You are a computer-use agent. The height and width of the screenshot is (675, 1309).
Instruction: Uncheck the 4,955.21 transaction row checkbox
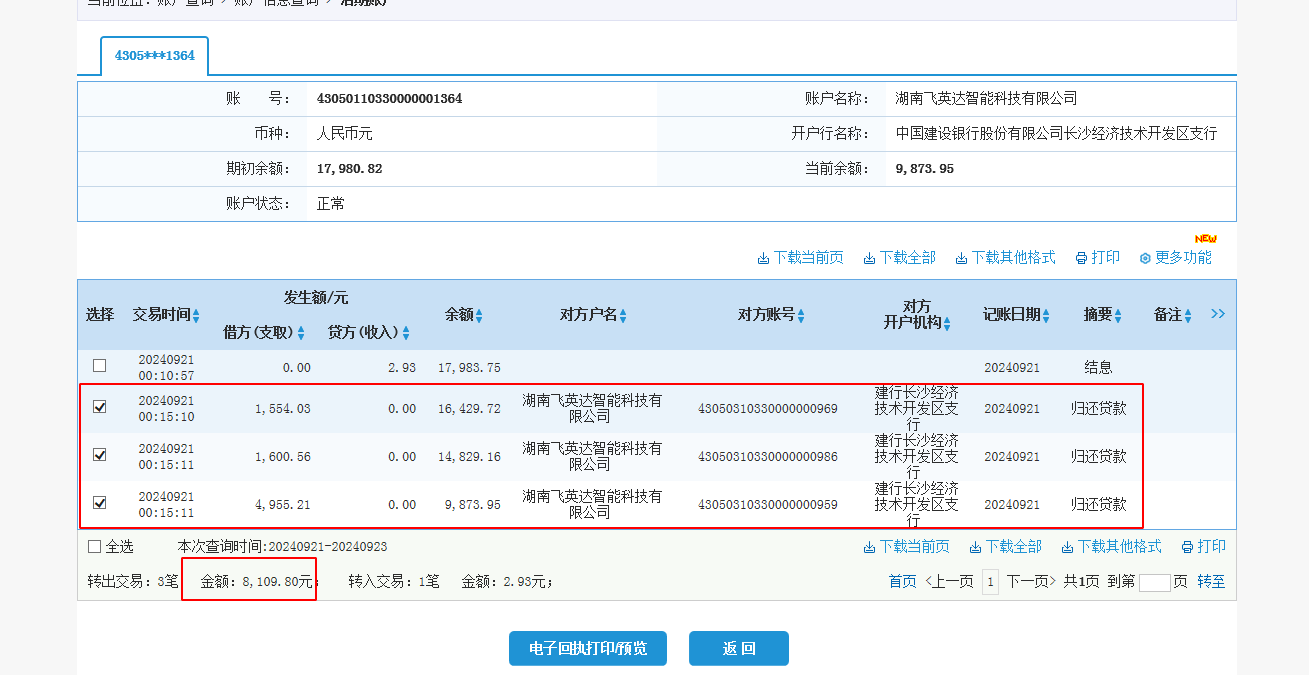pos(99,503)
